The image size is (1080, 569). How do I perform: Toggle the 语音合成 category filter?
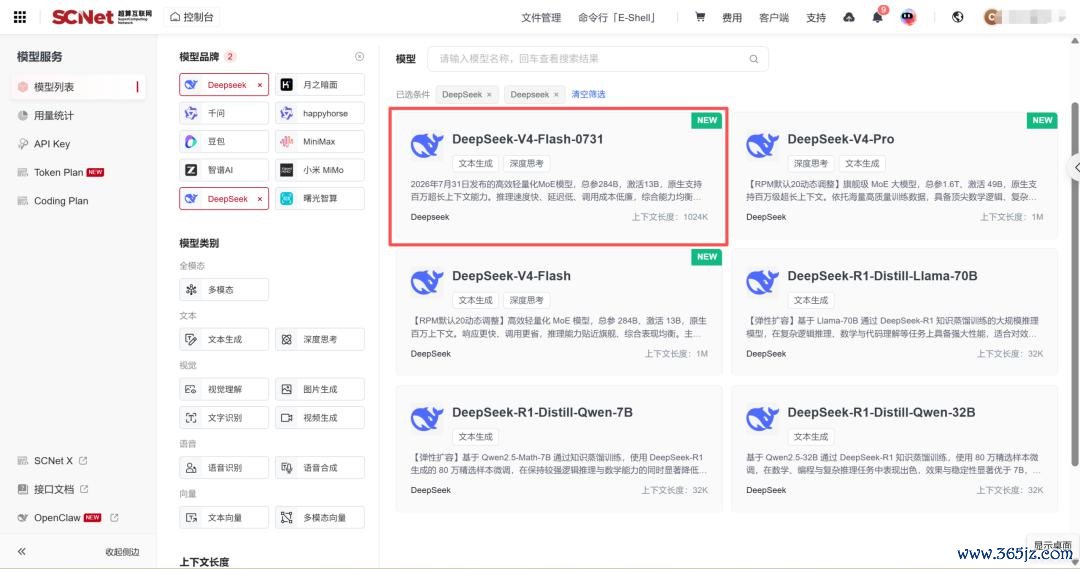320,468
